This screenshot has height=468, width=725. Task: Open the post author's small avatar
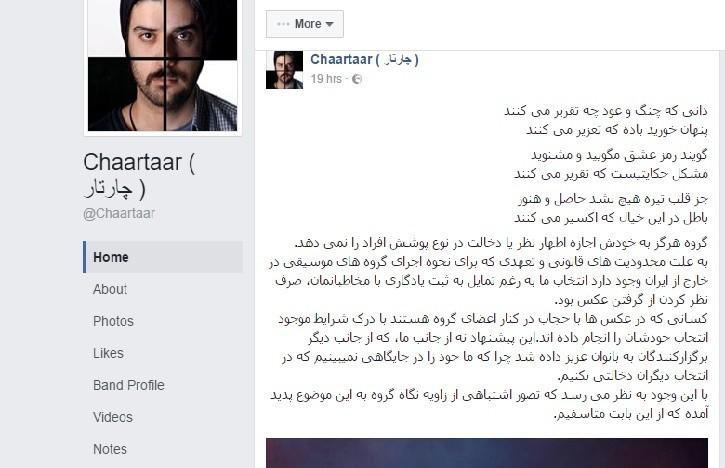284,70
